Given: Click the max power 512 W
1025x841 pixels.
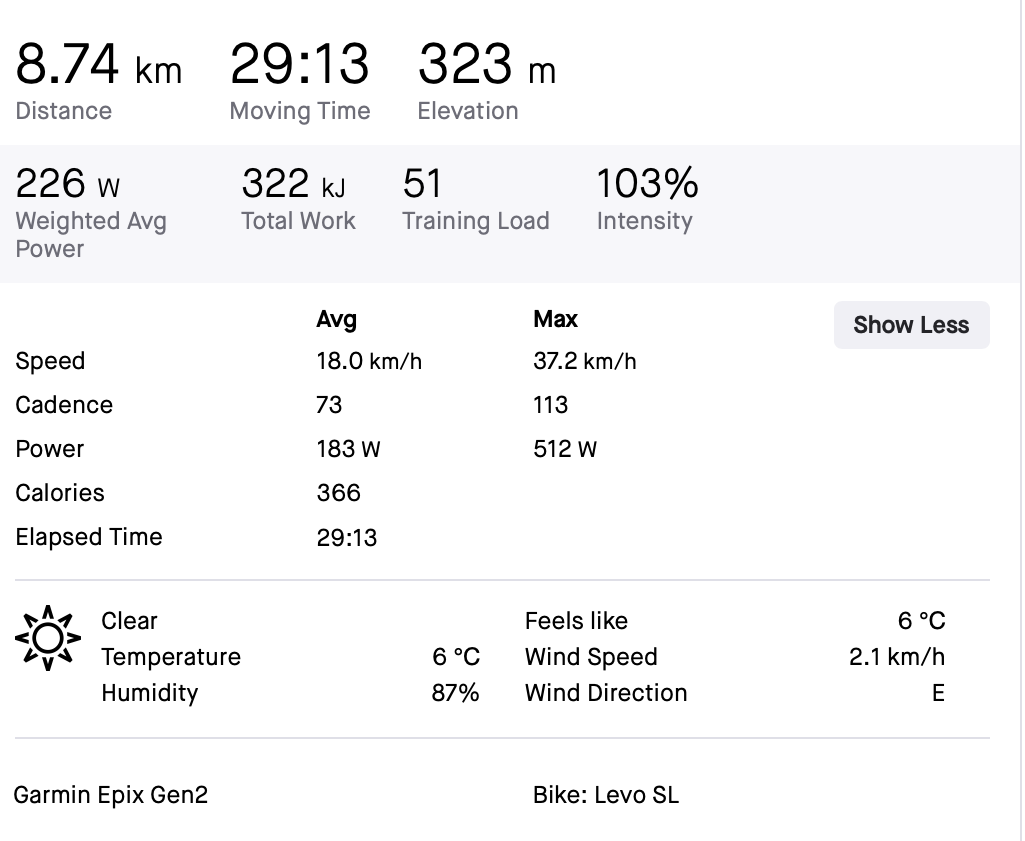Looking at the screenshot, I should (565, 449).
